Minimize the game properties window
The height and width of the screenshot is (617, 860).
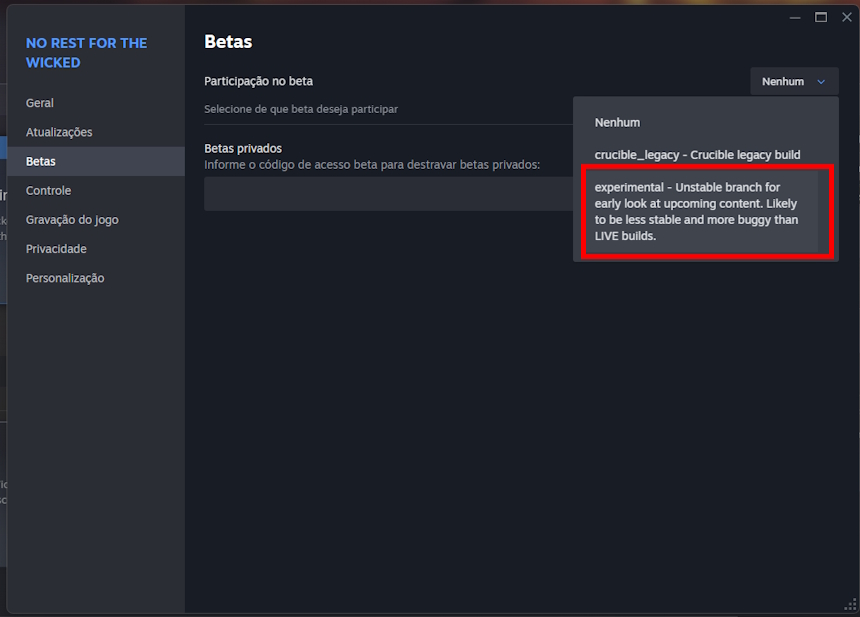click(x=795, y=17)
